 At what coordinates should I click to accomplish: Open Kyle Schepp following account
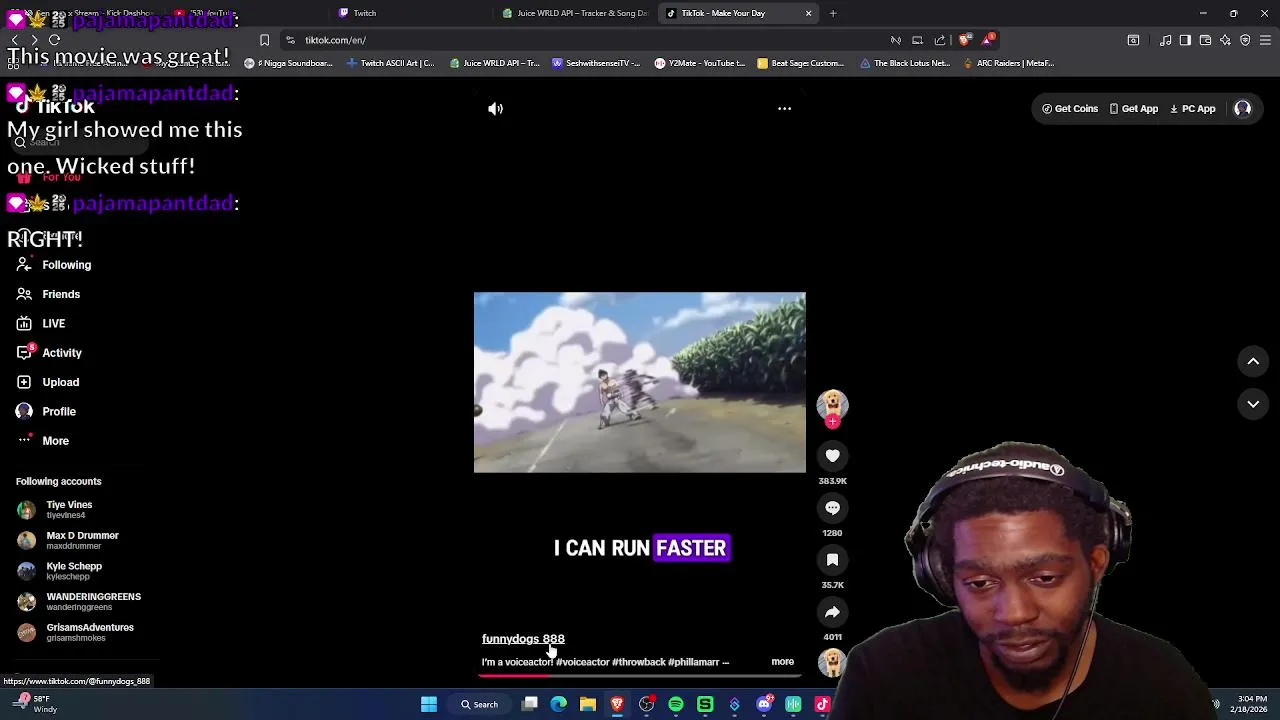[60, 571]
